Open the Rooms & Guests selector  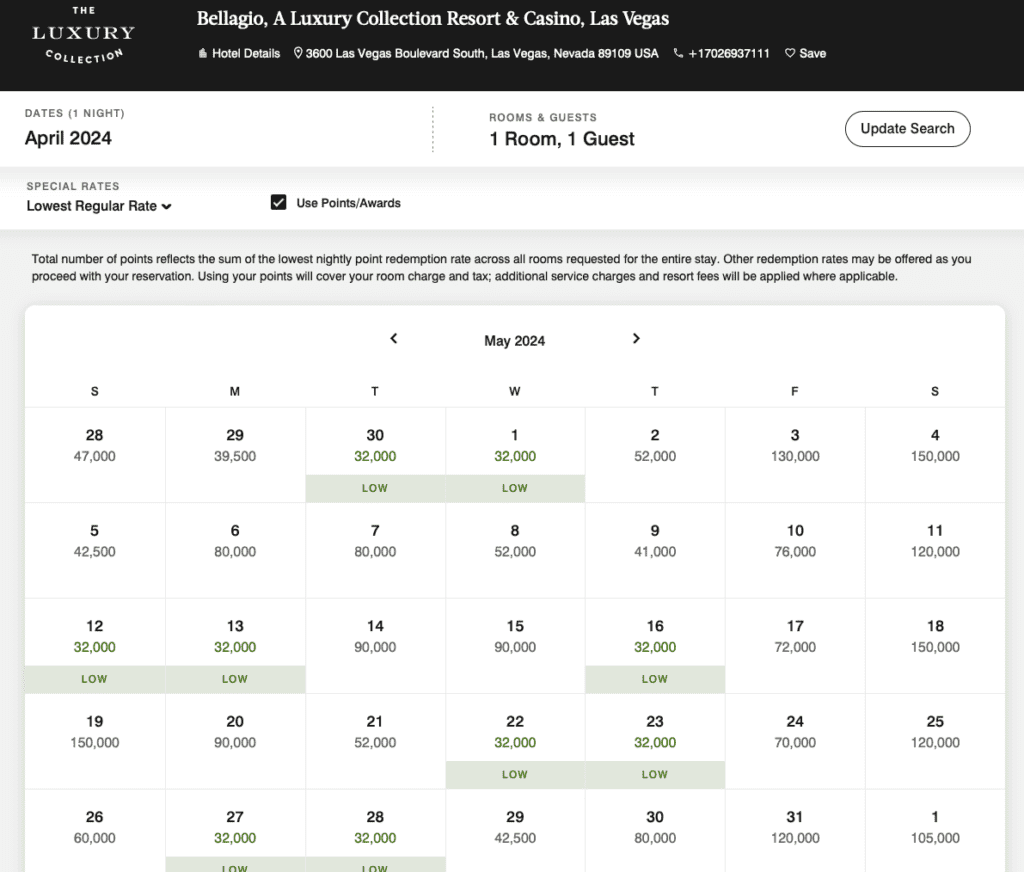point(561,139)
